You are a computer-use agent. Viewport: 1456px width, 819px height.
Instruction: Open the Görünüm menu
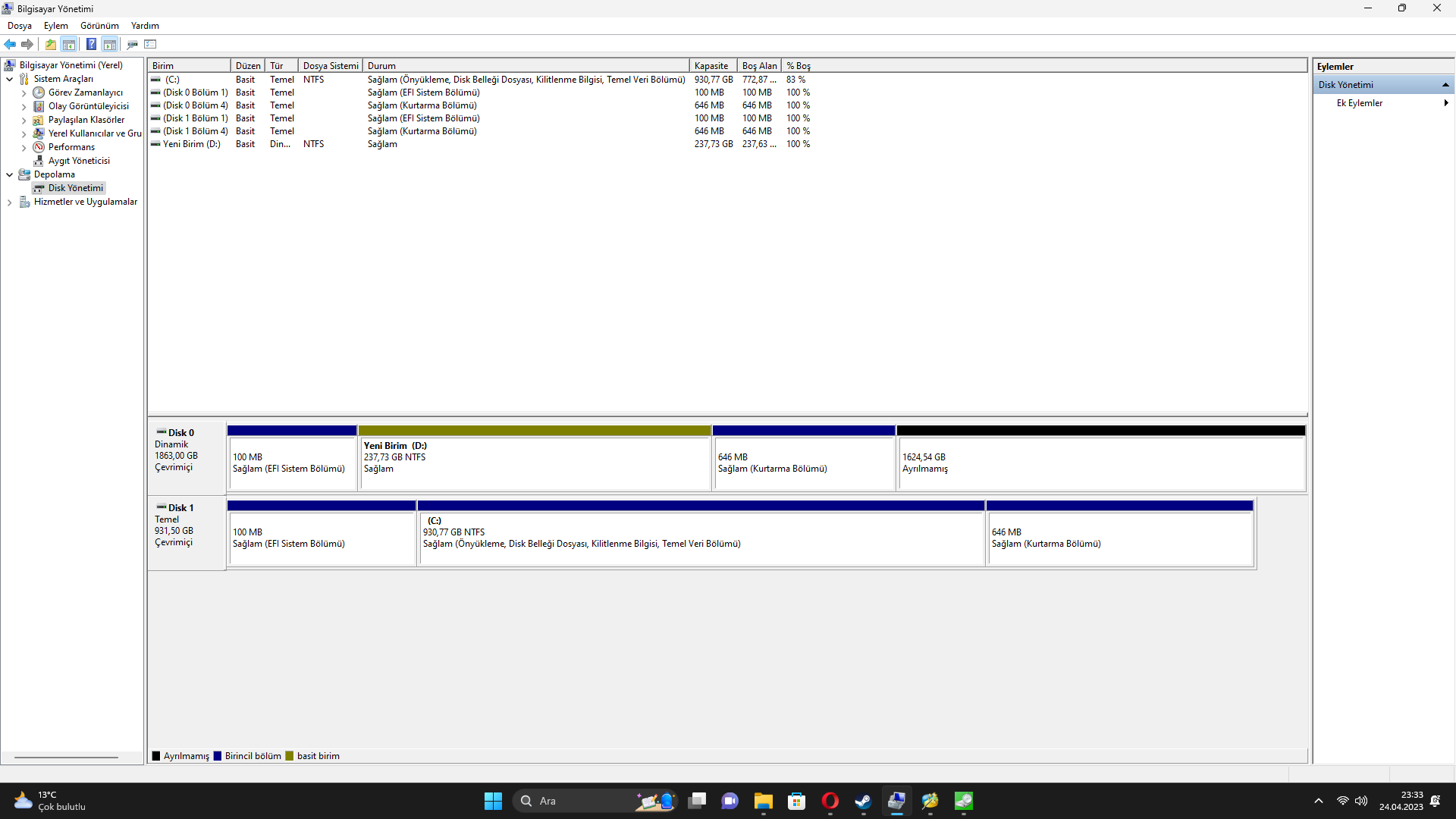click(99, 26)
